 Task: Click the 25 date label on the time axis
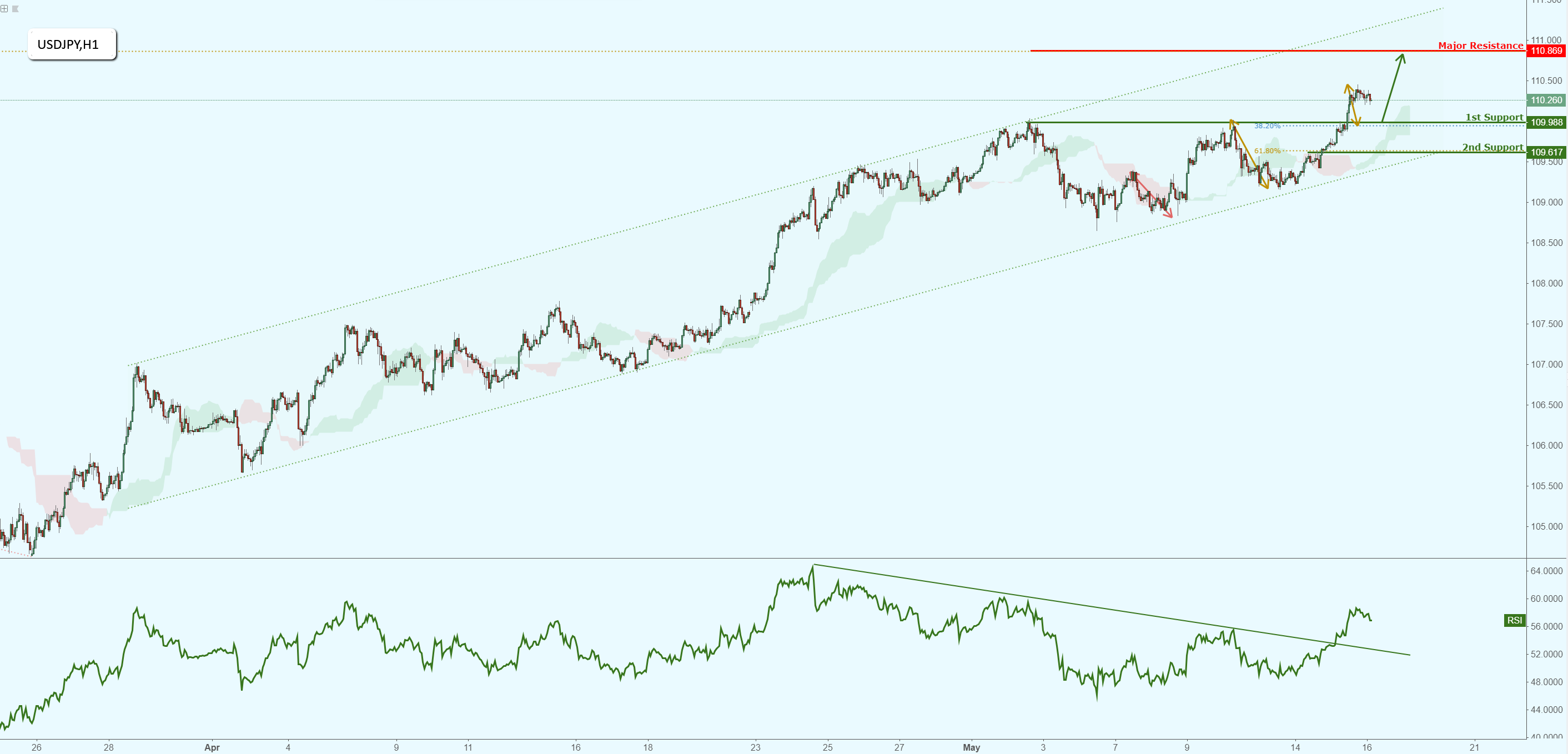pos(828,747)
